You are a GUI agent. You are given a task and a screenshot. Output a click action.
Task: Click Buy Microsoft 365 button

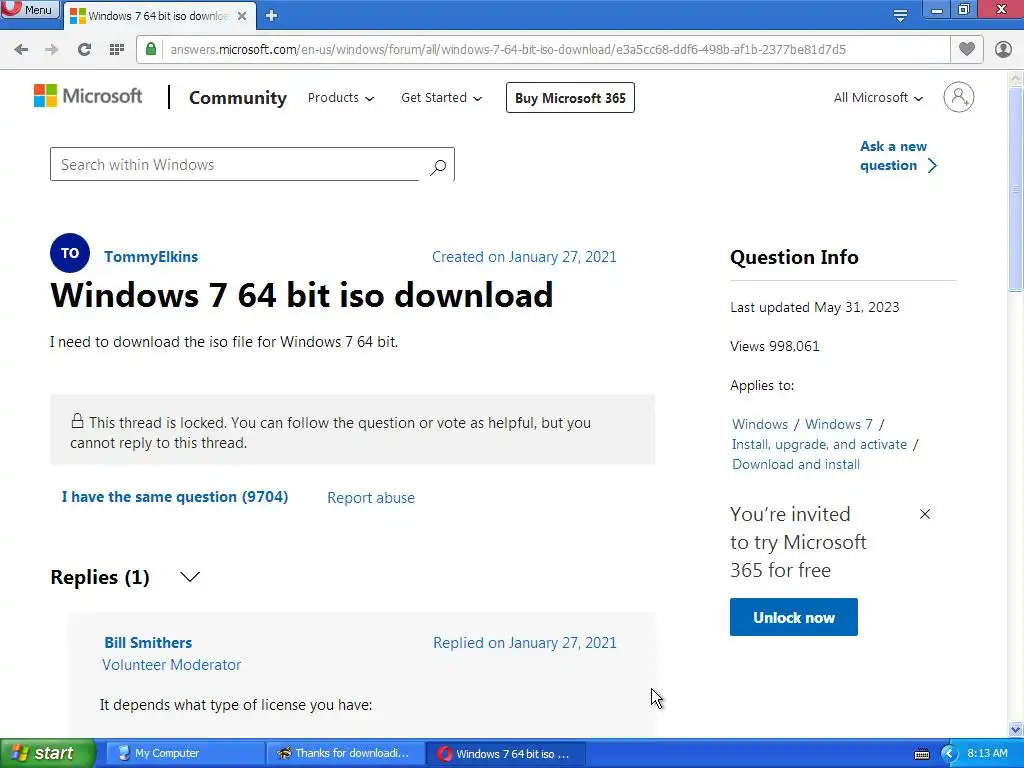(x=570, y=97)
